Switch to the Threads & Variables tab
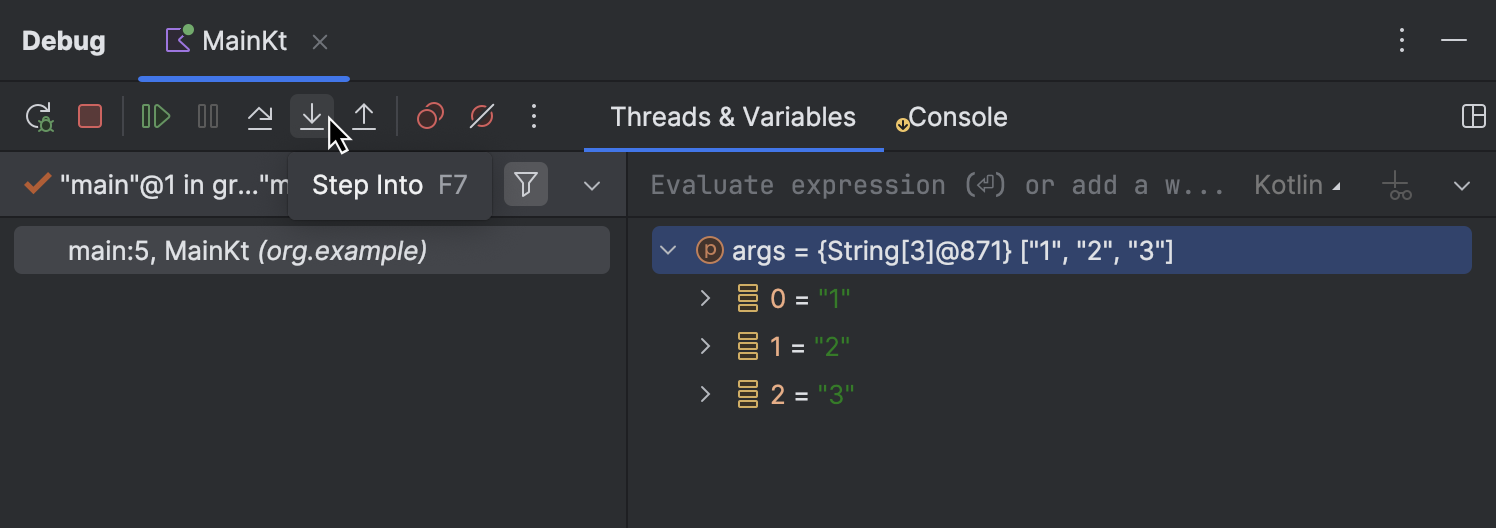This screenshot has height=528, width=1496. (733, 117)
